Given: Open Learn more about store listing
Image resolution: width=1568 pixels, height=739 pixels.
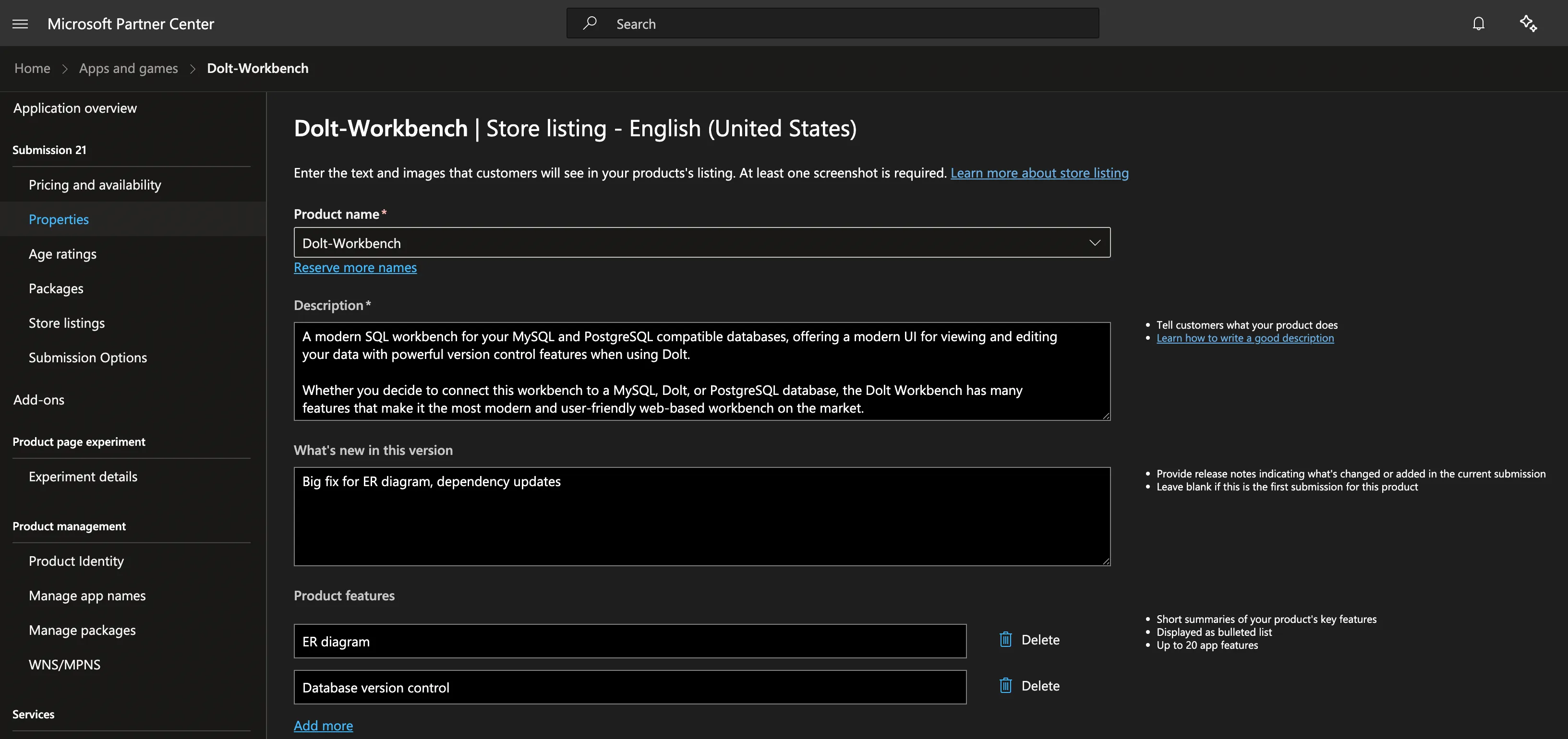Looking at the screenshot, I should [x=1039, y=173].
